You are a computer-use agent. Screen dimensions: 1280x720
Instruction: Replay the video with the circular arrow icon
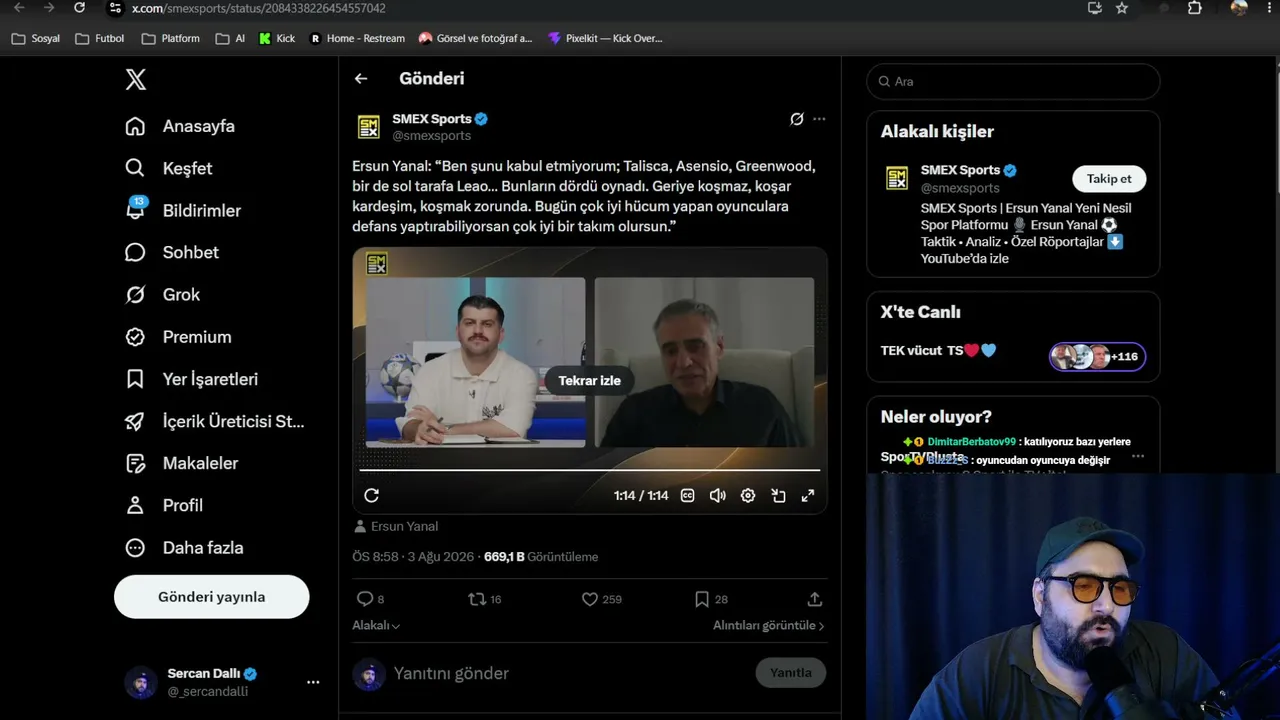372,496
